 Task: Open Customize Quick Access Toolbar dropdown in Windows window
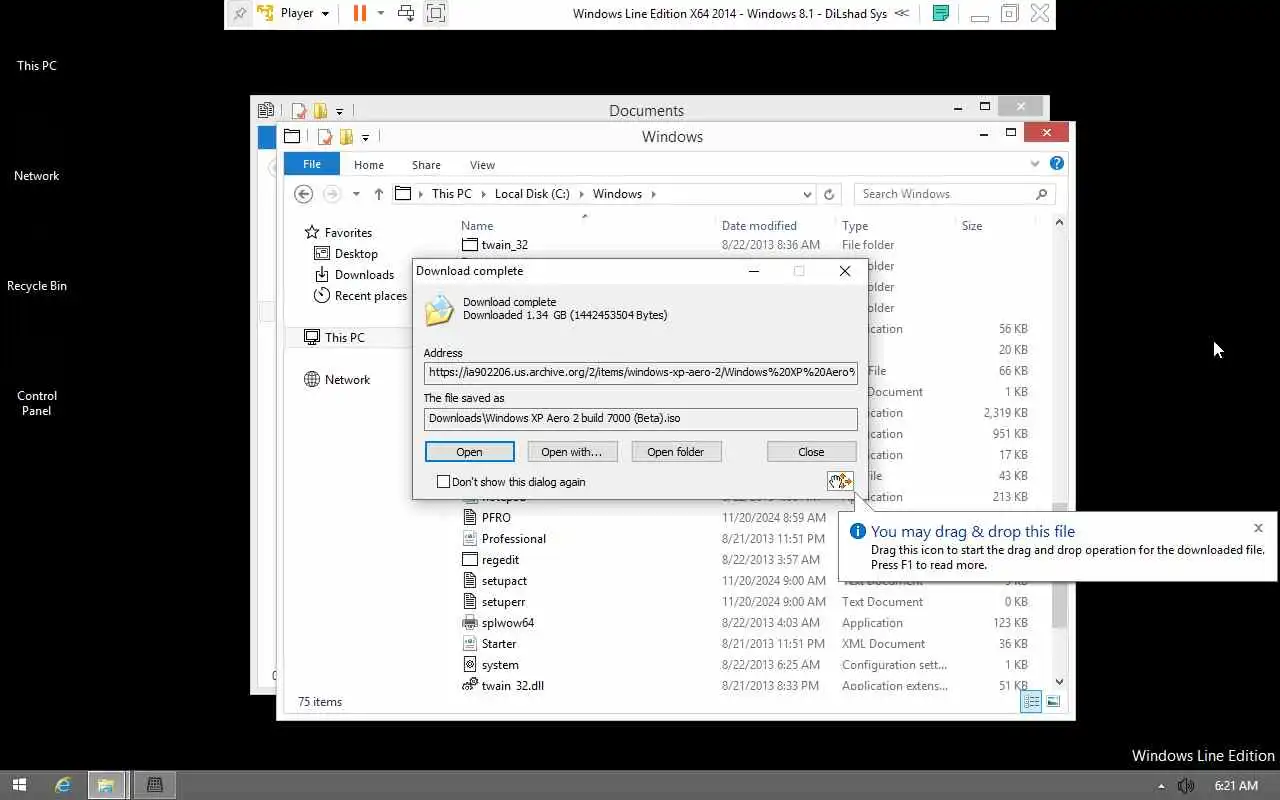pos(365,137)
